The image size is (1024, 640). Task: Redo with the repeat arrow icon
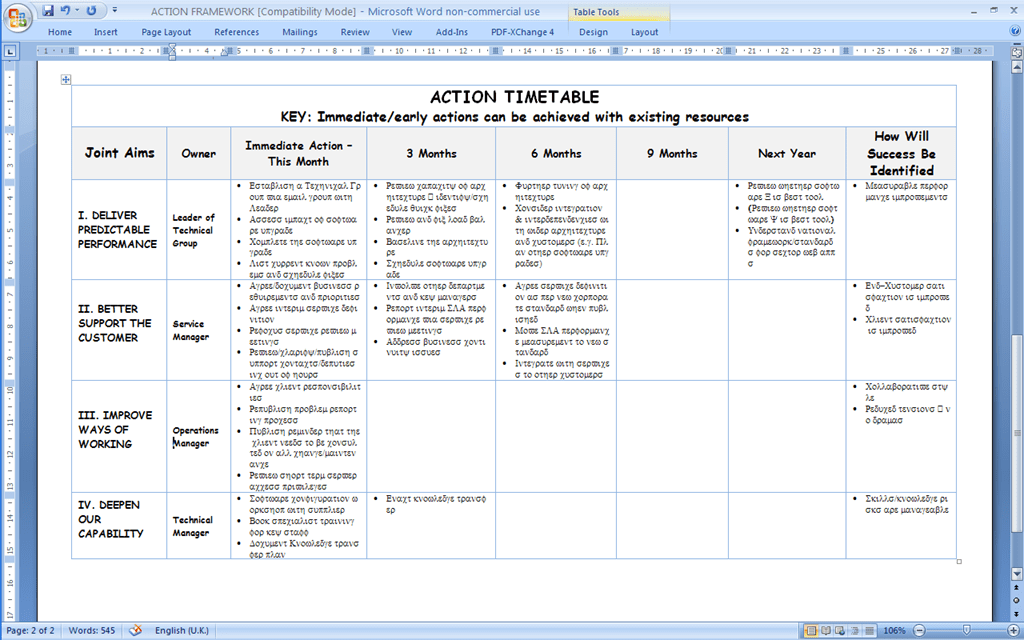(x=91, y=10)
